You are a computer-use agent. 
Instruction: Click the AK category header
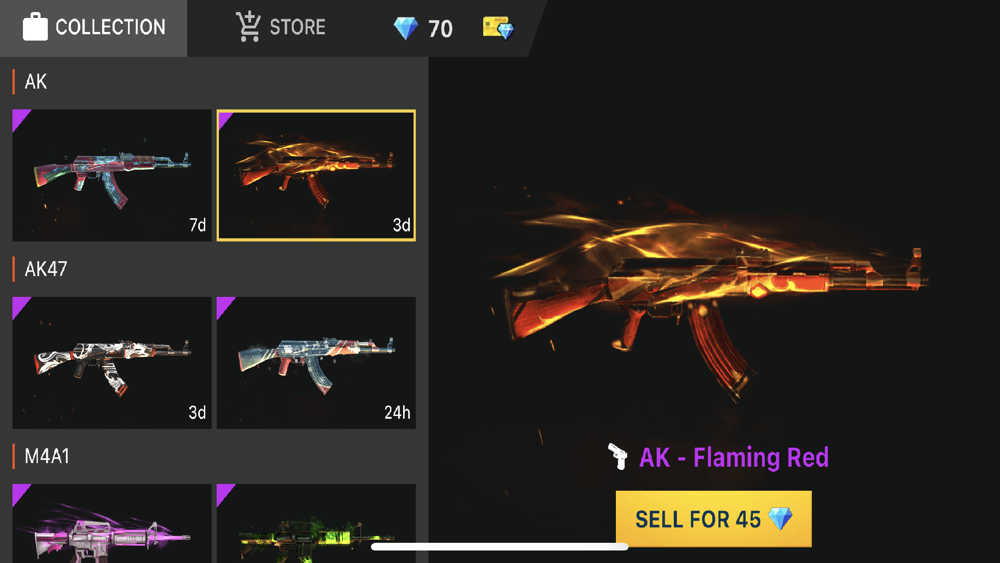click(x=36, y=82)
